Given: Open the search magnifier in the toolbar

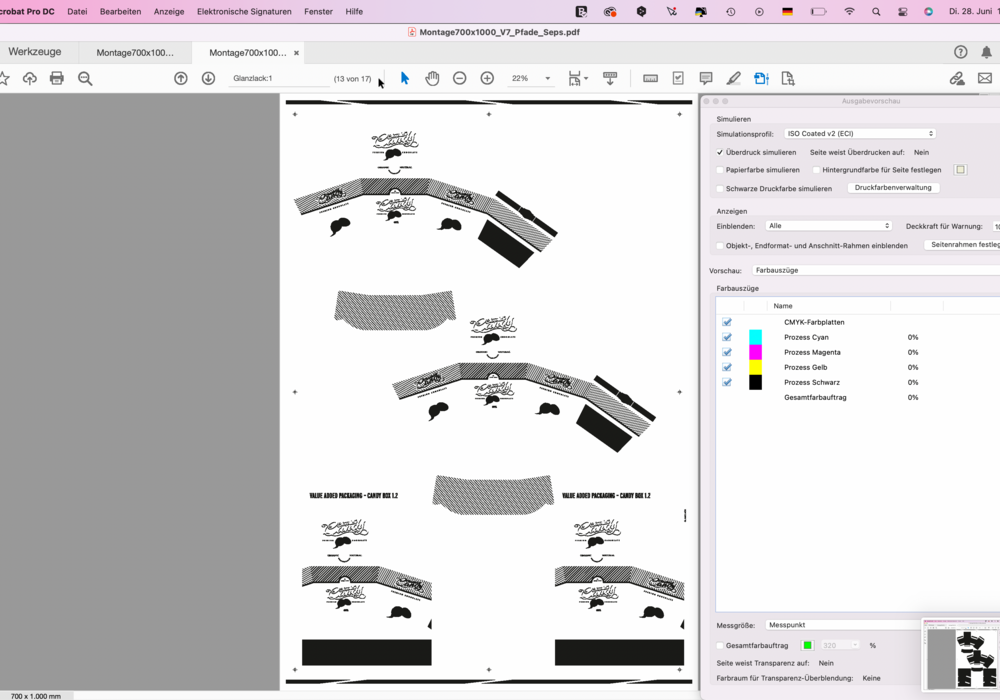Looking at the screenshot, I should pos(85,78).
